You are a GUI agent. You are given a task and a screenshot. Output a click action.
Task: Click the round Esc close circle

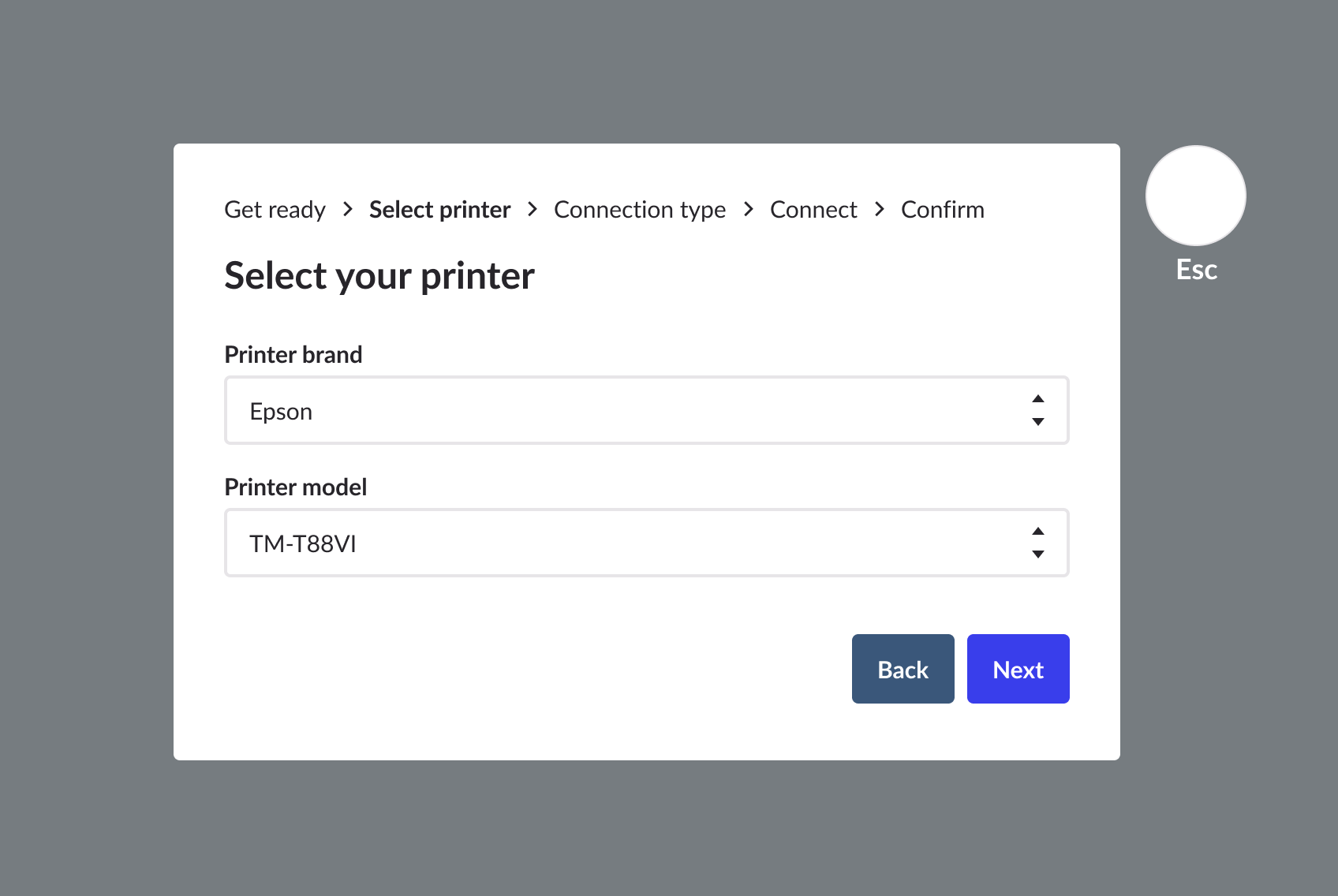coord(1195,196)
